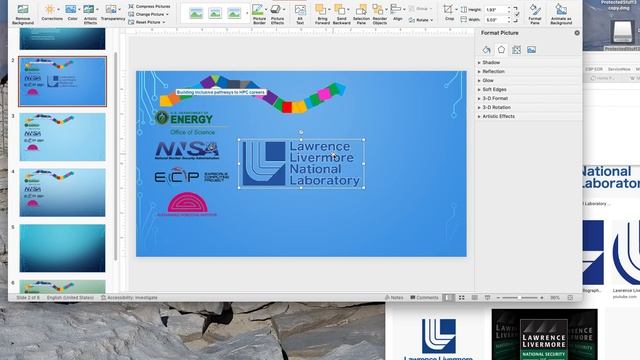Click the zoom slider in status bar

click(520, 298)
